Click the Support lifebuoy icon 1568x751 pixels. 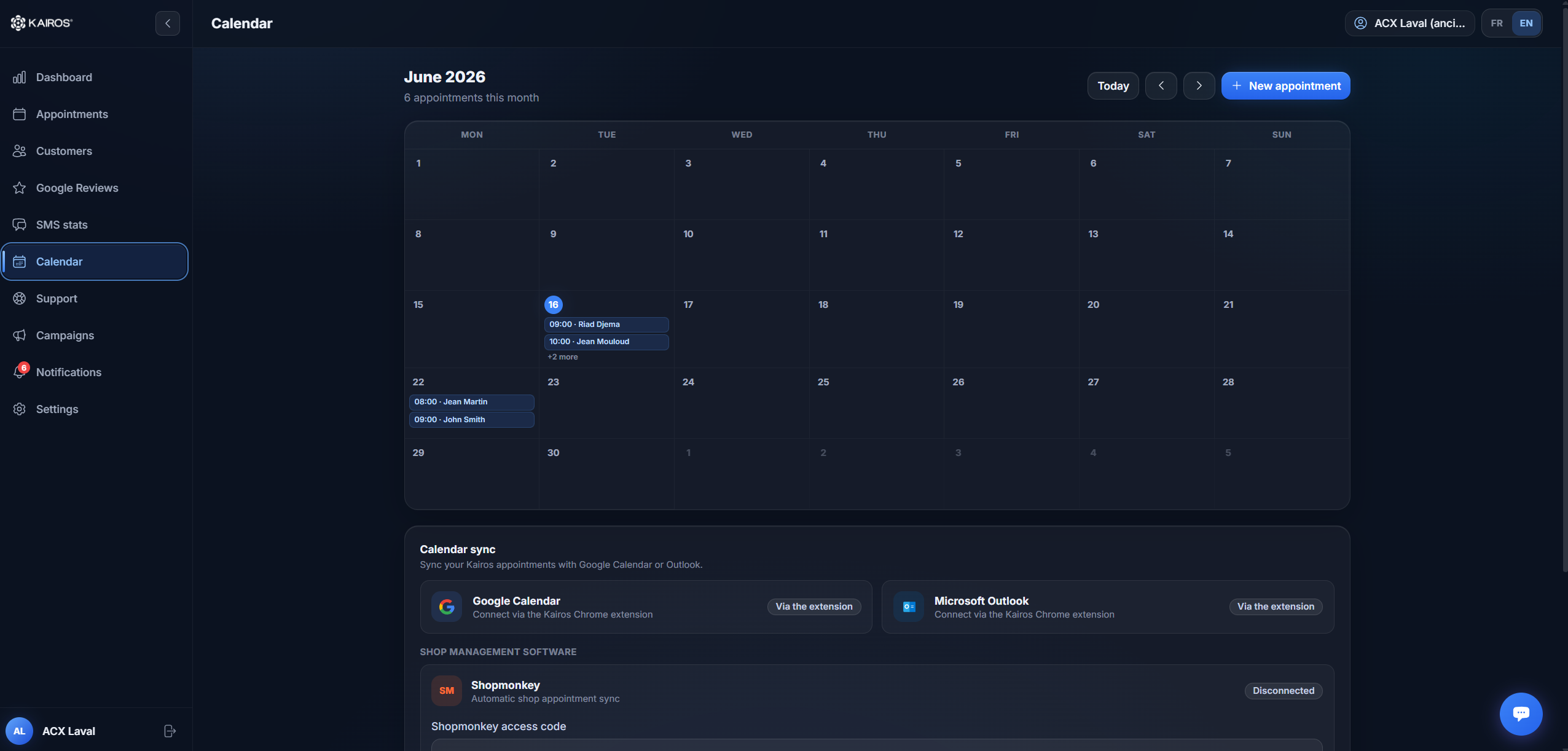click(20, 299)
